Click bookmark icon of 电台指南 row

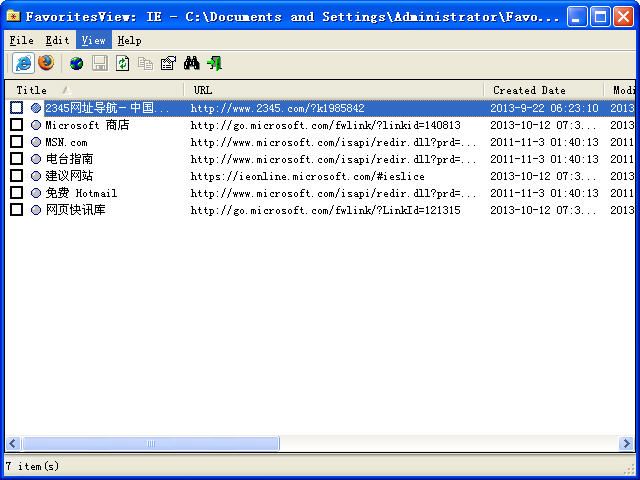36,159
